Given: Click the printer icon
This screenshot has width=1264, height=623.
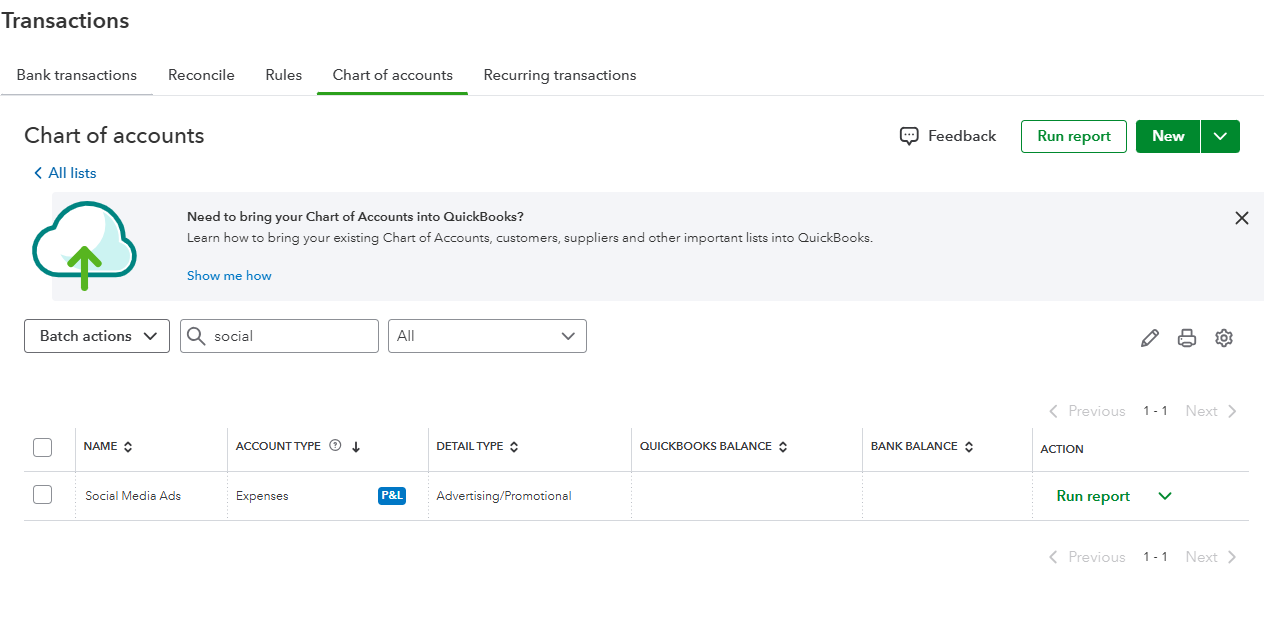Looking at the screenshot, I should coord(1187,338).
